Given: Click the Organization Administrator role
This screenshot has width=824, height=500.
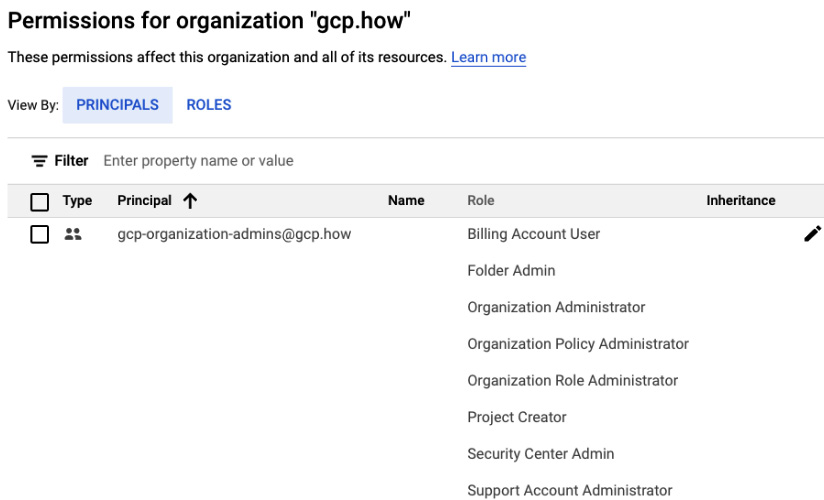Looking at the screenshot, I should (x=556, y=307).
